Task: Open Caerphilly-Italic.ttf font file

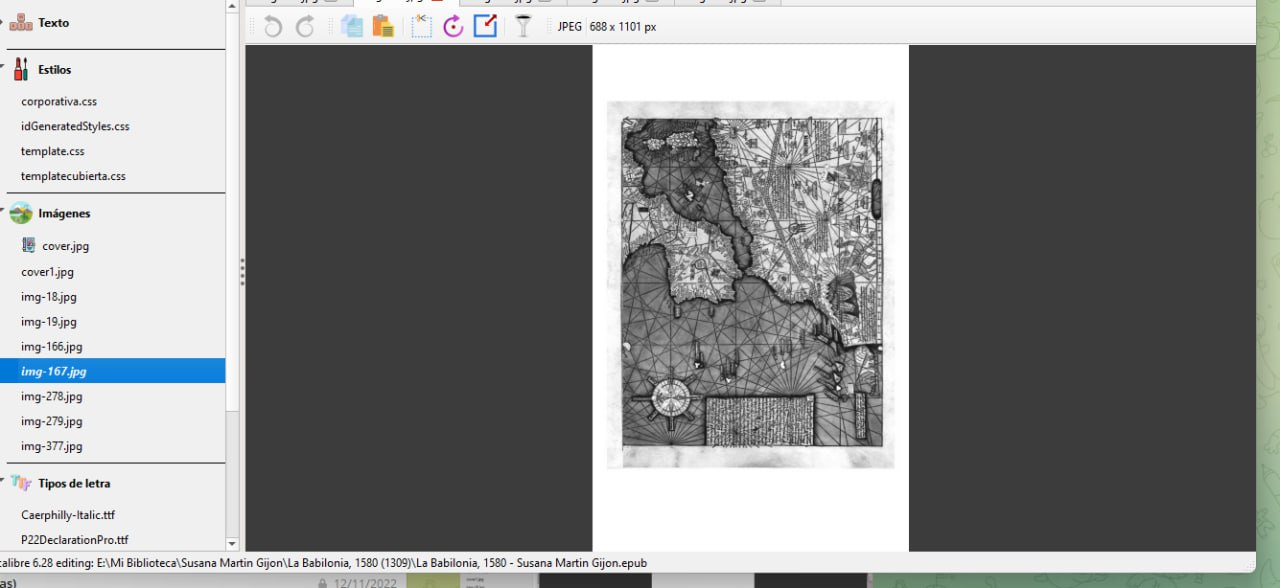Action: [68, 515]
